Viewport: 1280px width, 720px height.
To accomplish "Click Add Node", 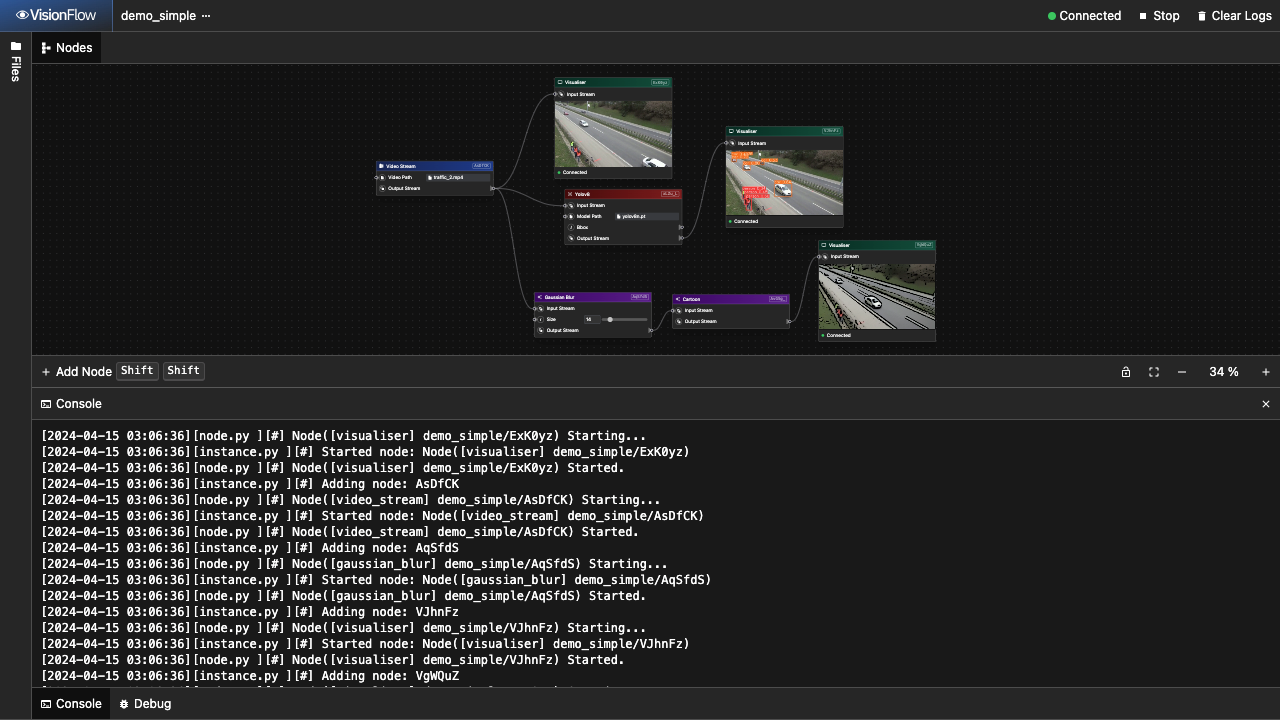I will 76,371.
